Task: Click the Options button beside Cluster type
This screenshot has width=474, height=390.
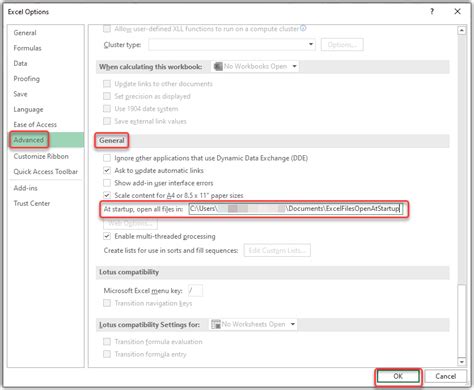Action: [342, 45]
